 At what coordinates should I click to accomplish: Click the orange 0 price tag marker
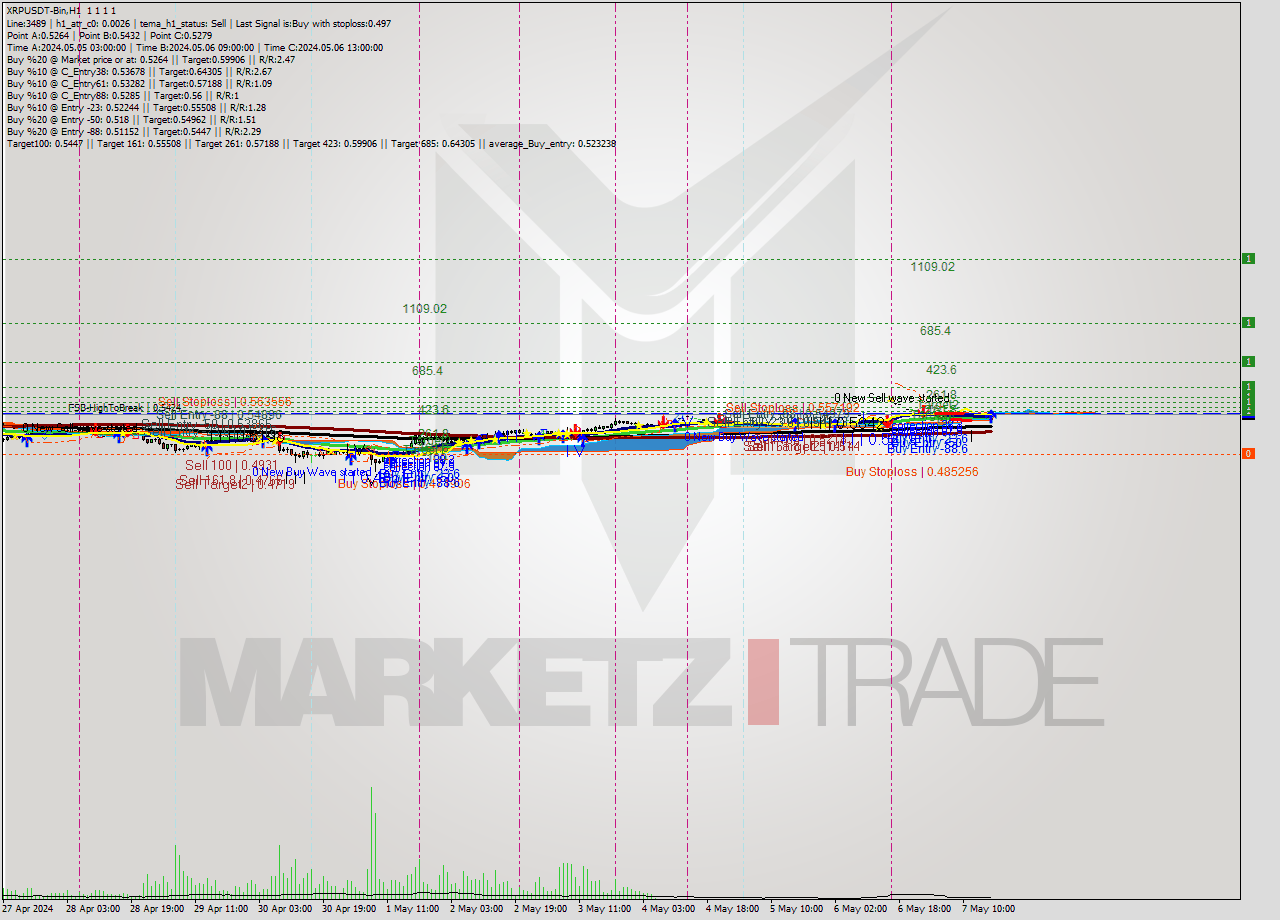[x=1248, y=454]
